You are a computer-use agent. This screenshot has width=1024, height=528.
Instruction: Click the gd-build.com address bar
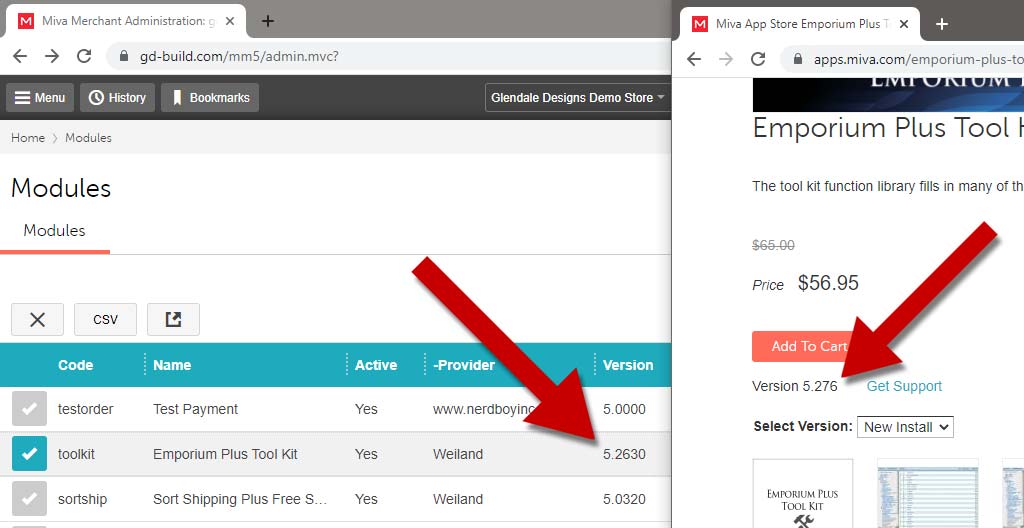(389, 56)
